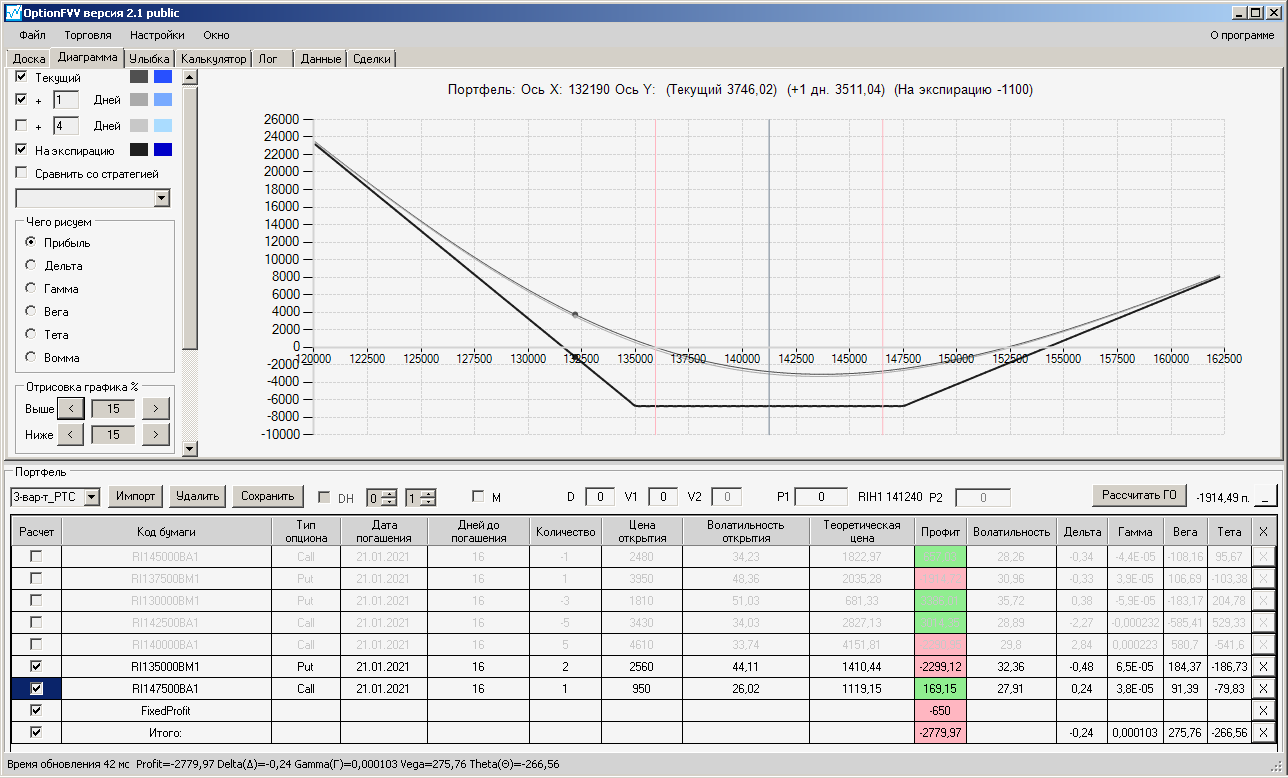The height and width of the screenshot is (778, 1288).
Task: Click the days field containing 1
Action: (x=66, y=100)
